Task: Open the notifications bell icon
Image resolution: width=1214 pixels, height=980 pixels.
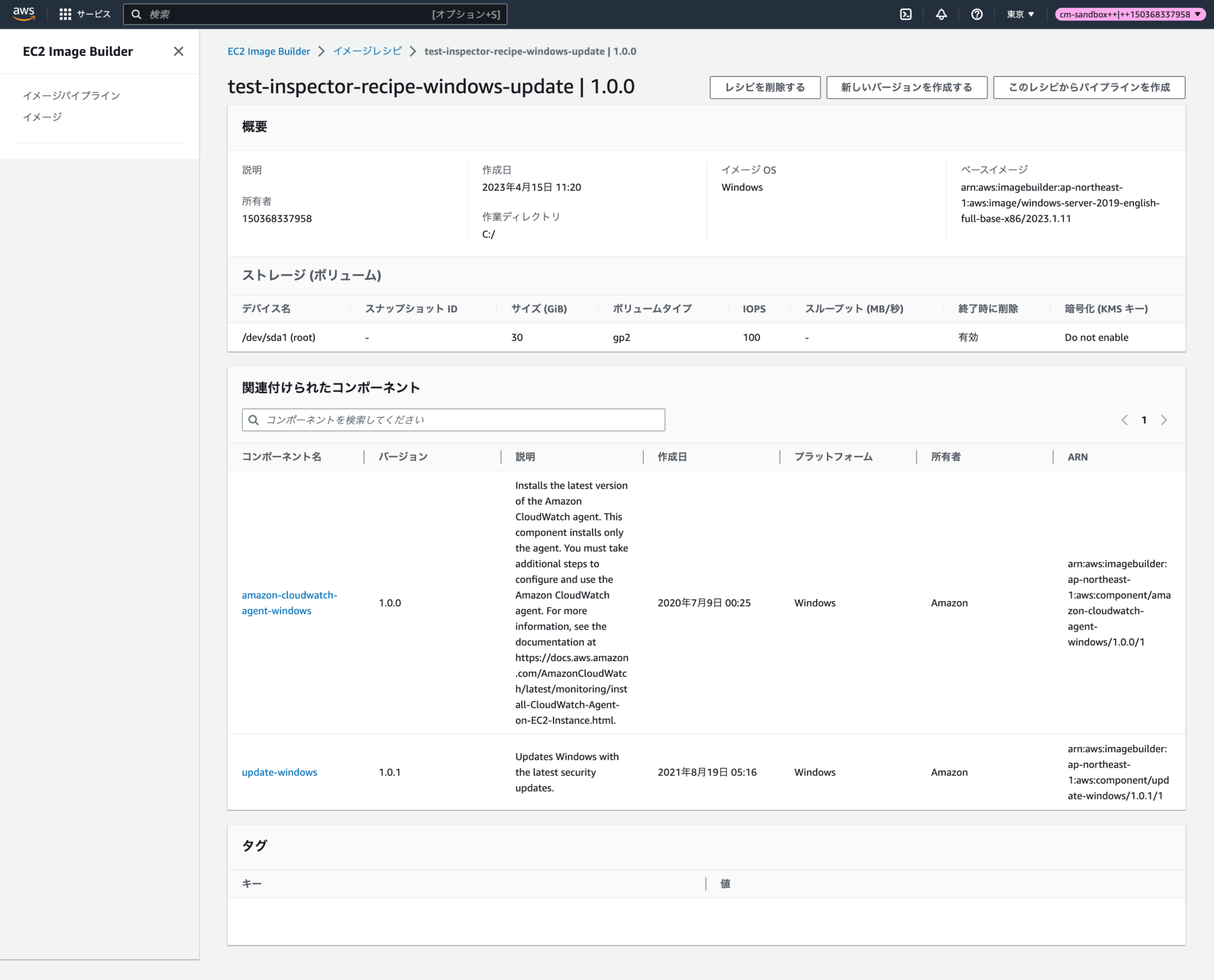Action: 942,14
